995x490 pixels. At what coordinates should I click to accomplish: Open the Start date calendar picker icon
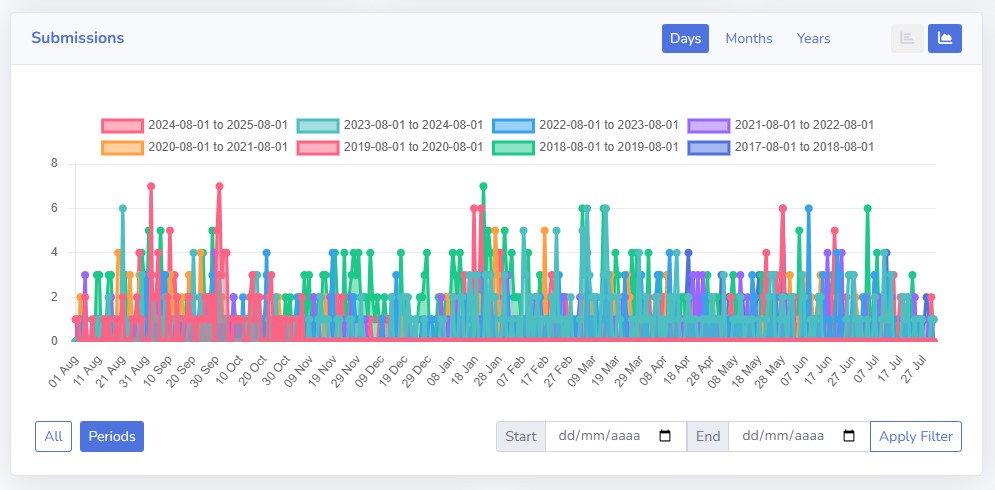pos(665,436)
